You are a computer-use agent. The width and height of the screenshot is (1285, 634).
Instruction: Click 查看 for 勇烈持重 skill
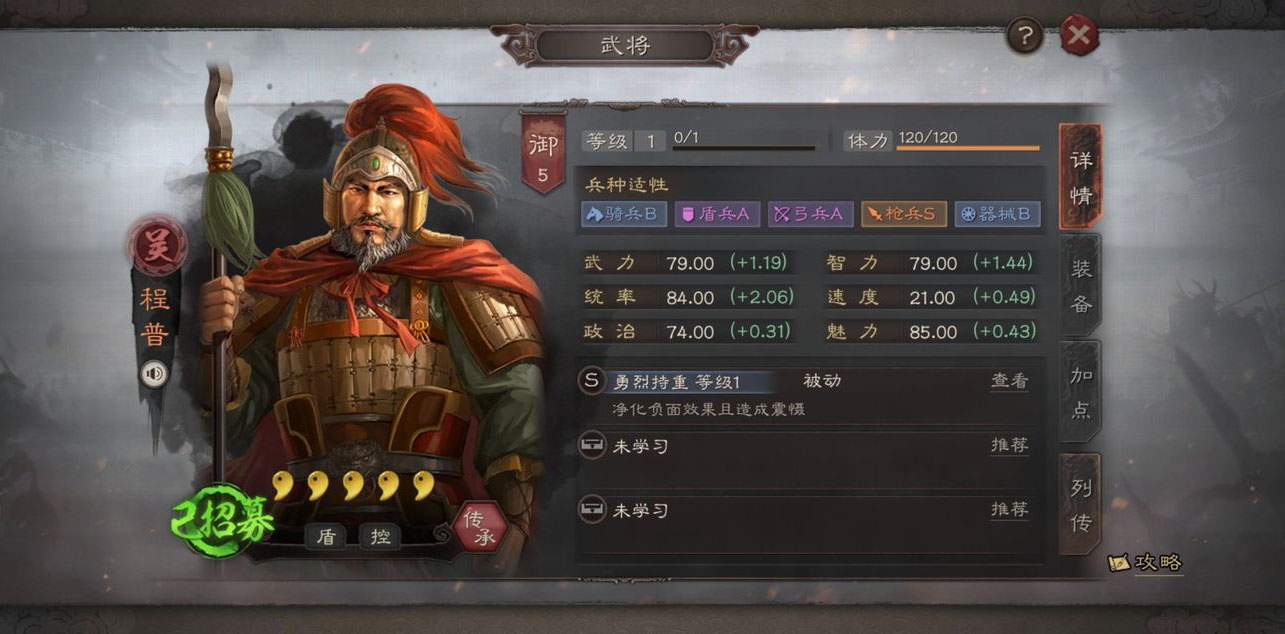click(x=1009, y=381)
